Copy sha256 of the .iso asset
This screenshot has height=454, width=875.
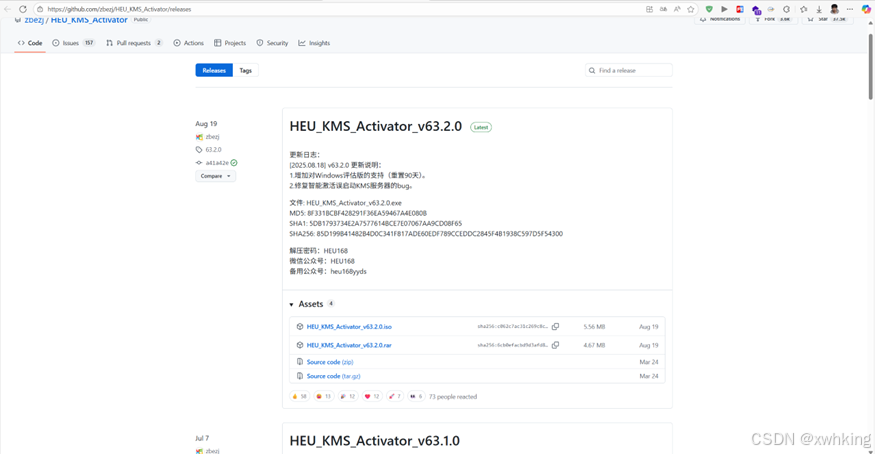pos(555,327)
